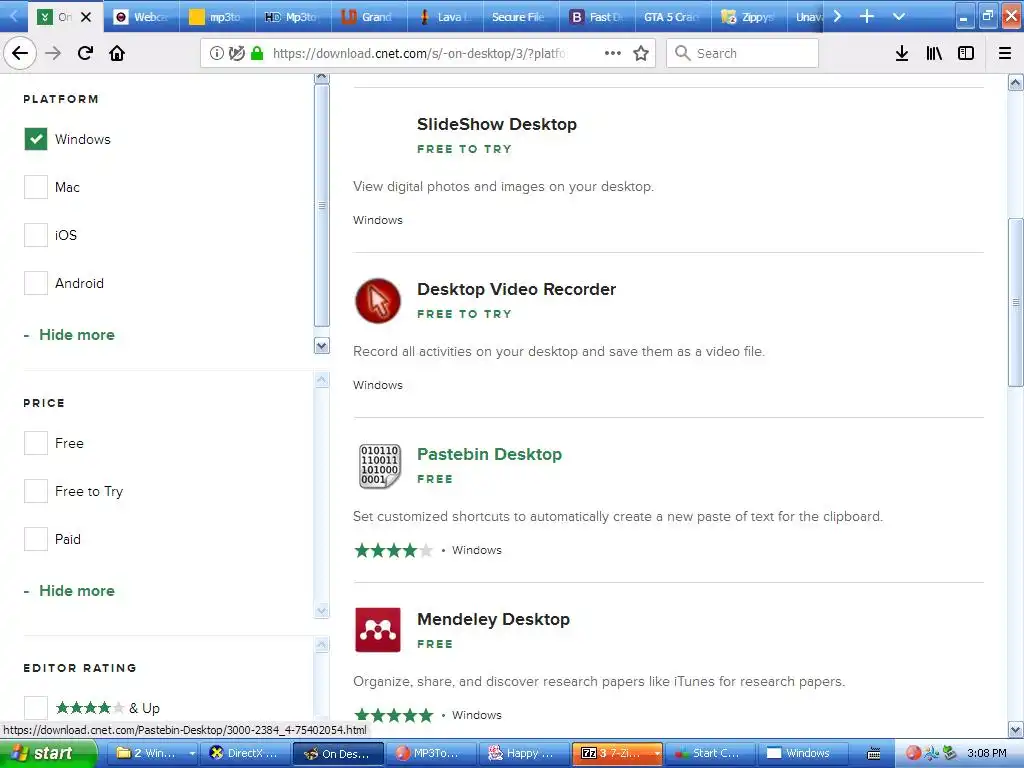1024x768 pixels.
Task: Click the Platform filter scrollbar thumb
Action: click(322, 205)
